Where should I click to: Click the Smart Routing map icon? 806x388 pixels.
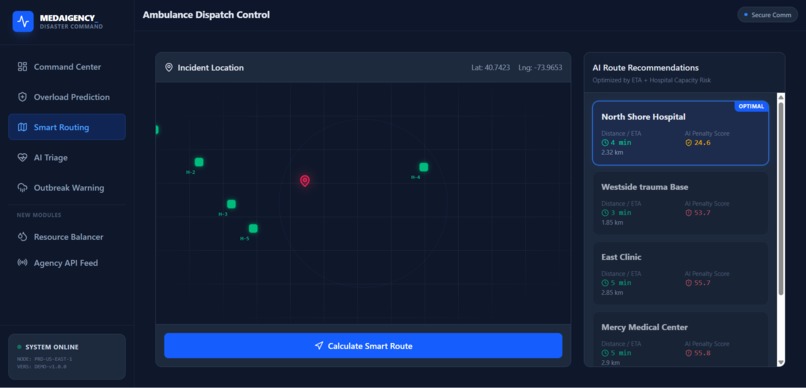[22, 127]
